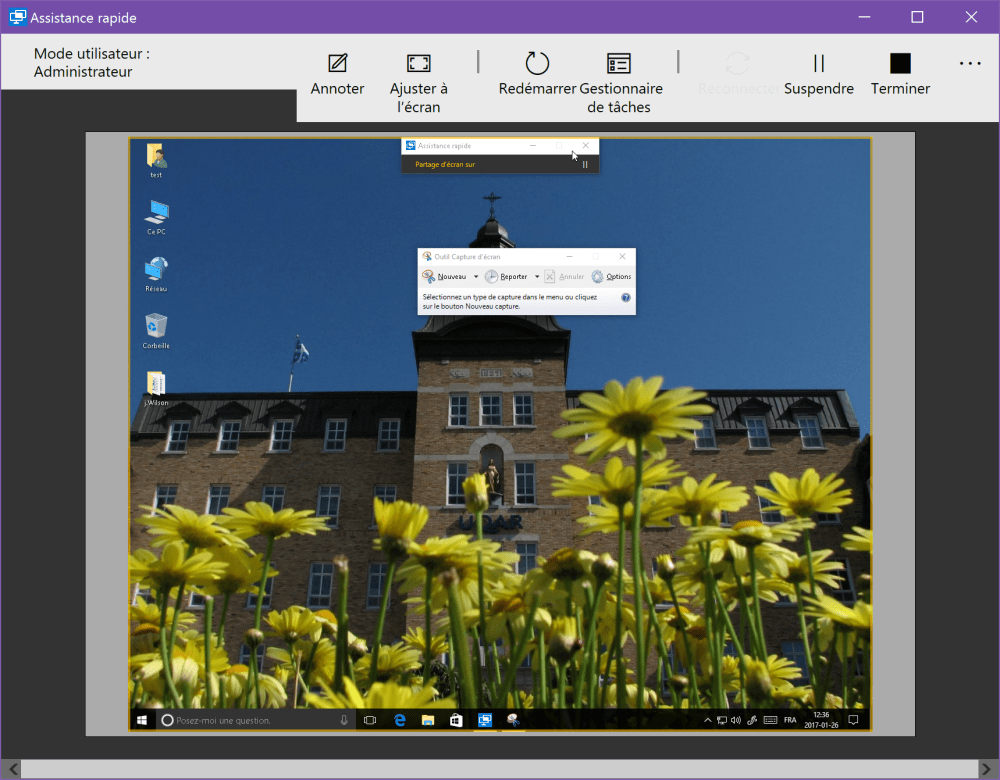Click the horizontal scrollbar at the window bottom
Screen dimensions: 1000x780
(500, 769)
